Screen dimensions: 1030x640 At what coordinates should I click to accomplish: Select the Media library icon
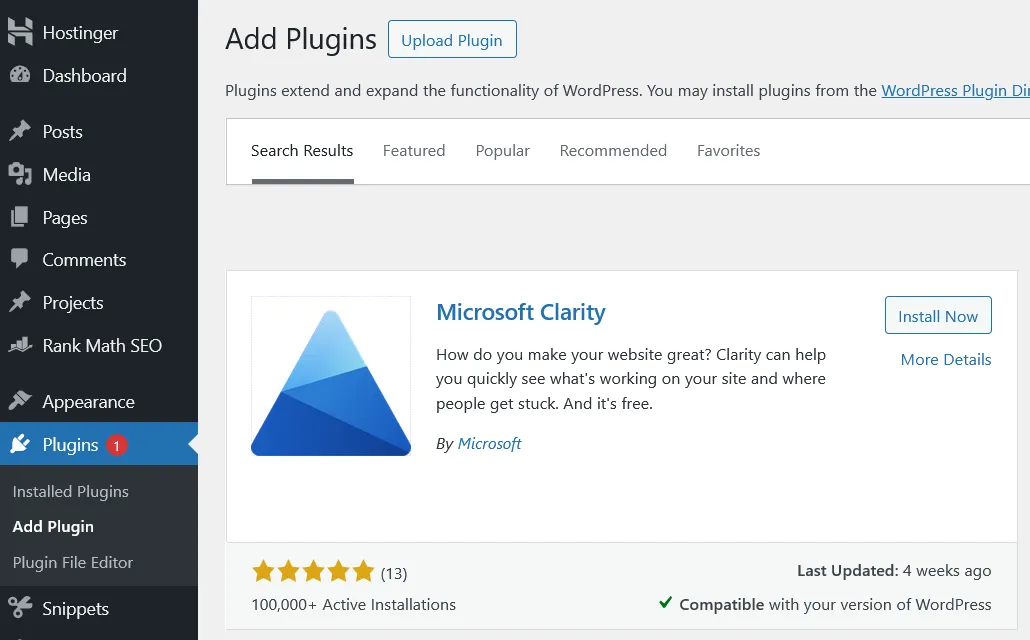coord(20,174)
